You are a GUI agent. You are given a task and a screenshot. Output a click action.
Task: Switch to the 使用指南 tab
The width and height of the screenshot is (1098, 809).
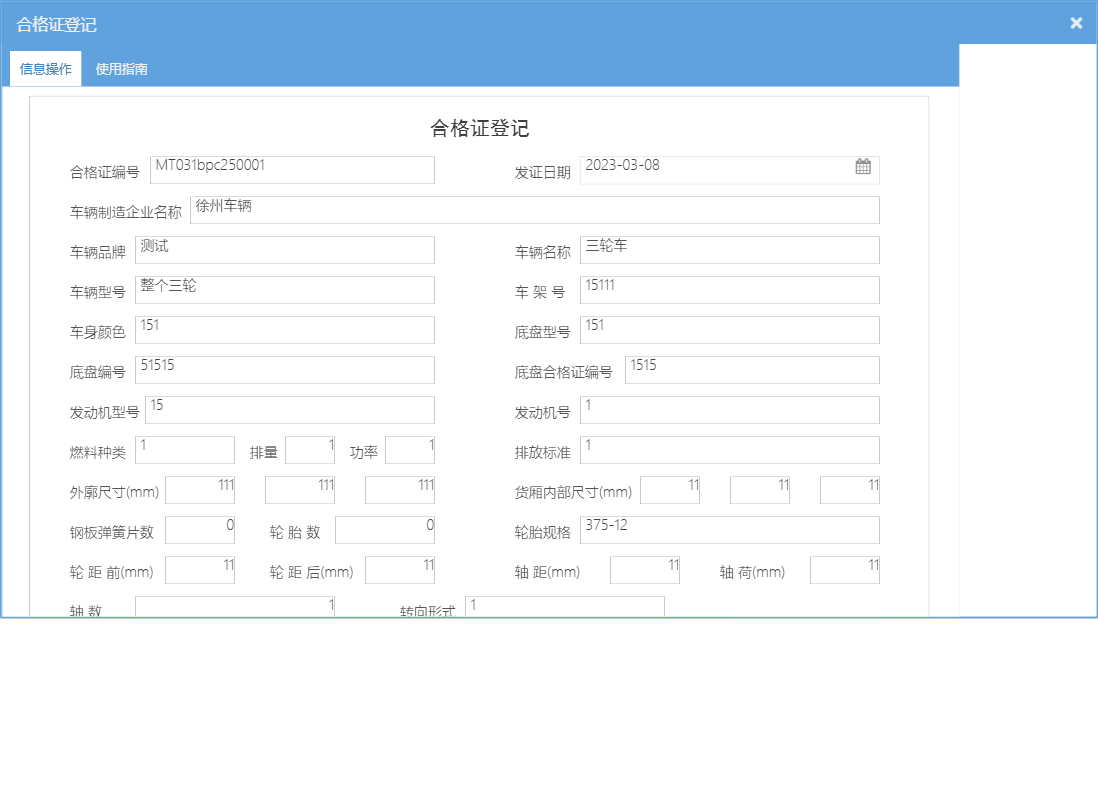(120, 69)
